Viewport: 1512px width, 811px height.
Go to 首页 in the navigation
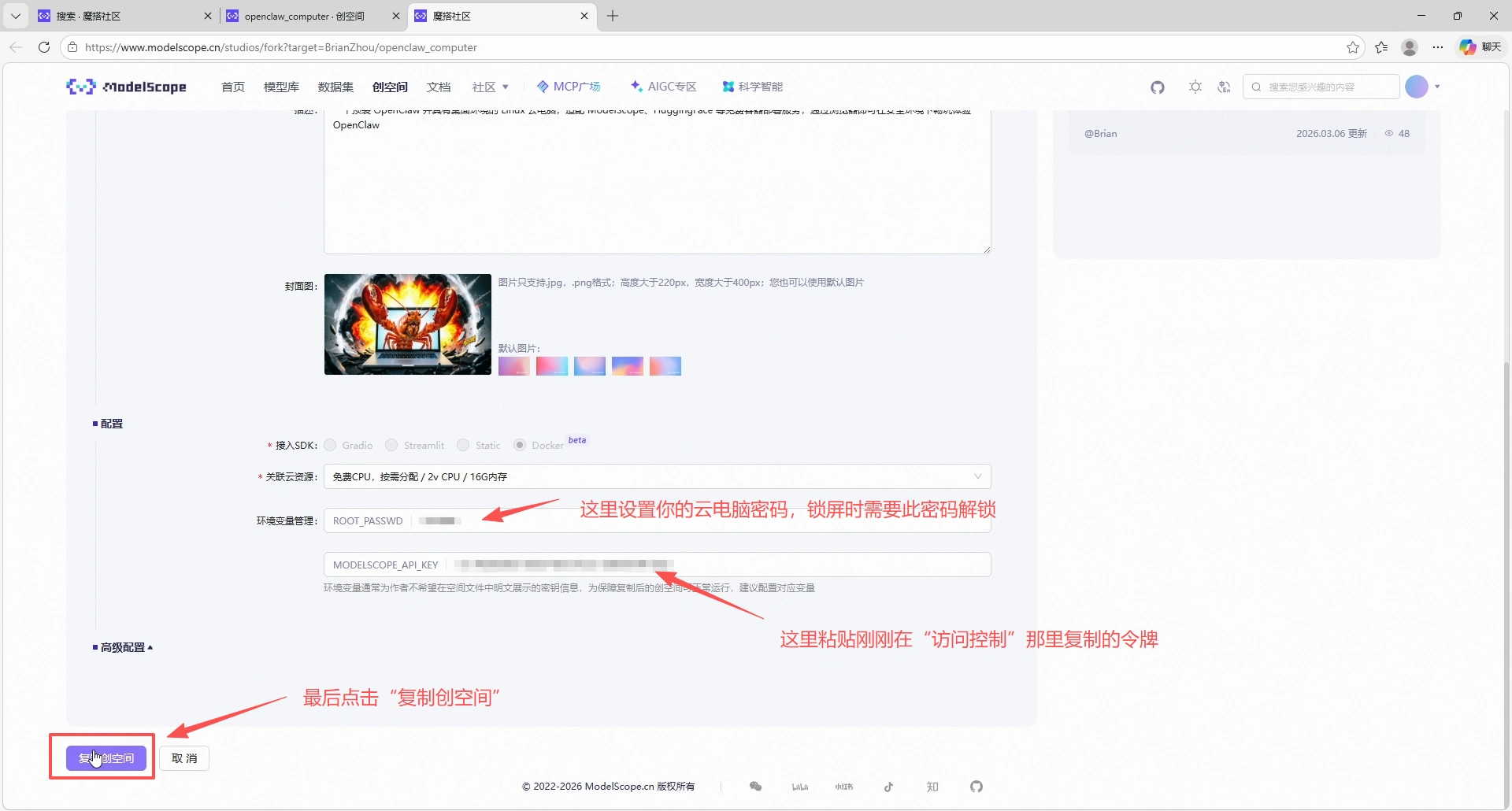pyautogui.click(x=233, y=87)
